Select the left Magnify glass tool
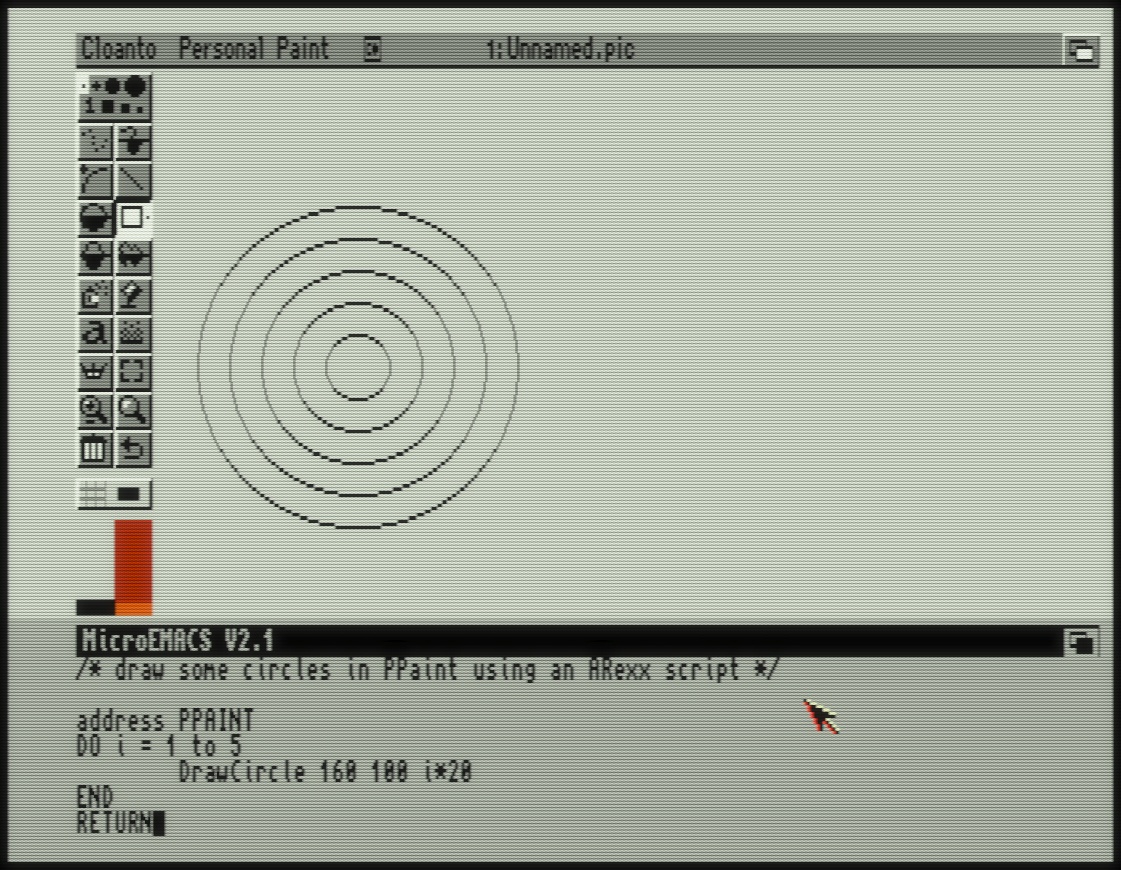 pos(95,411)
